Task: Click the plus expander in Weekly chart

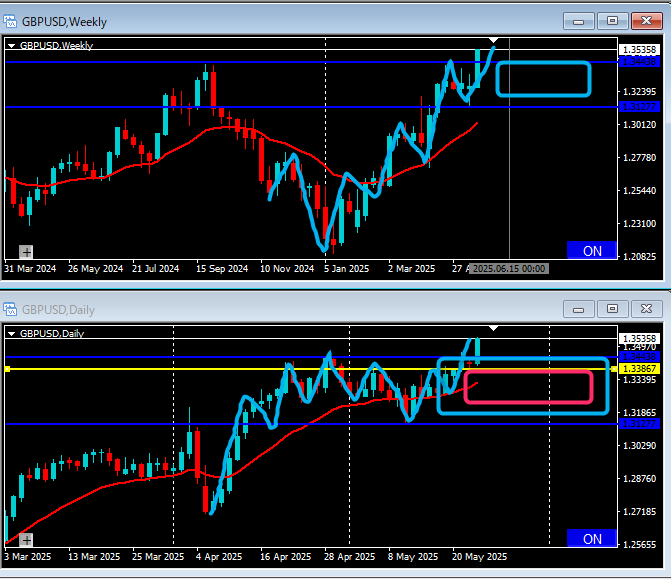Action: coord(27,252)
